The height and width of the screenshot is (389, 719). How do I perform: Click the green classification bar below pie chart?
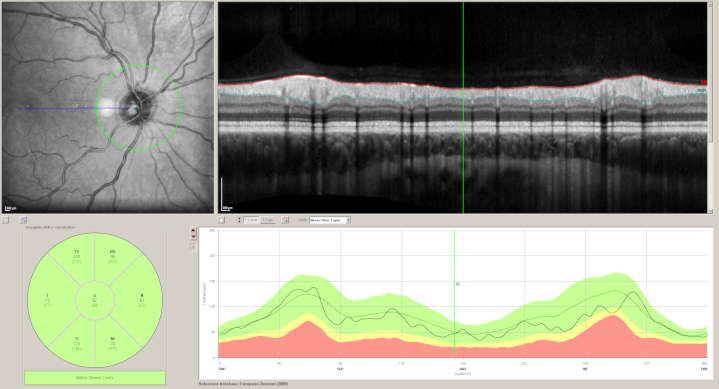[95, 378]
